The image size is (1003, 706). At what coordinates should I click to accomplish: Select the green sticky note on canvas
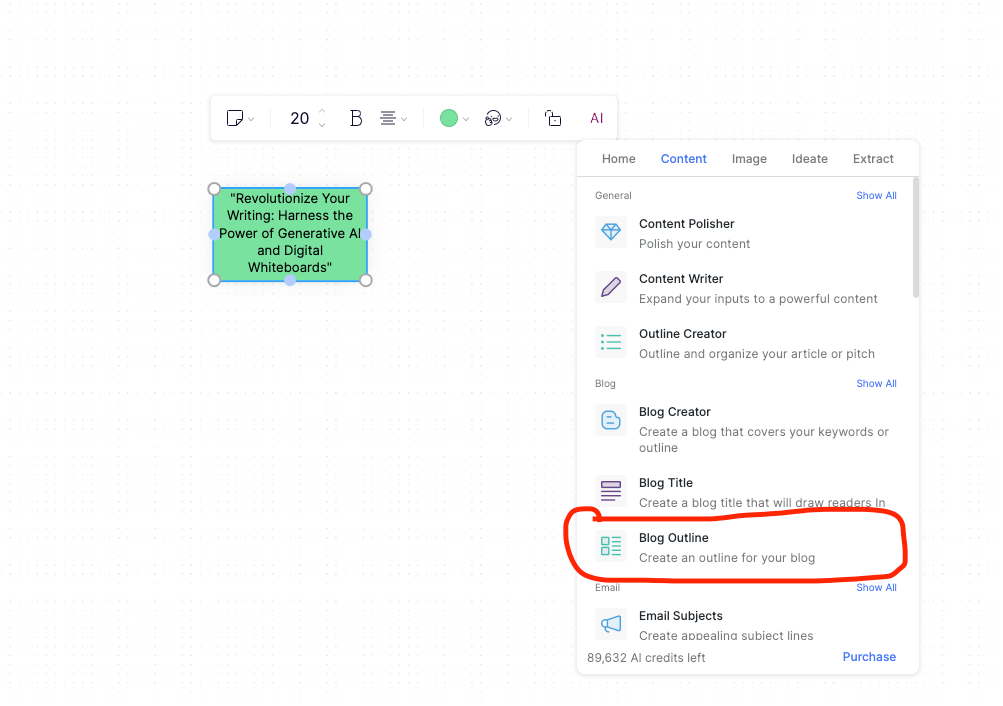[290, 234]
